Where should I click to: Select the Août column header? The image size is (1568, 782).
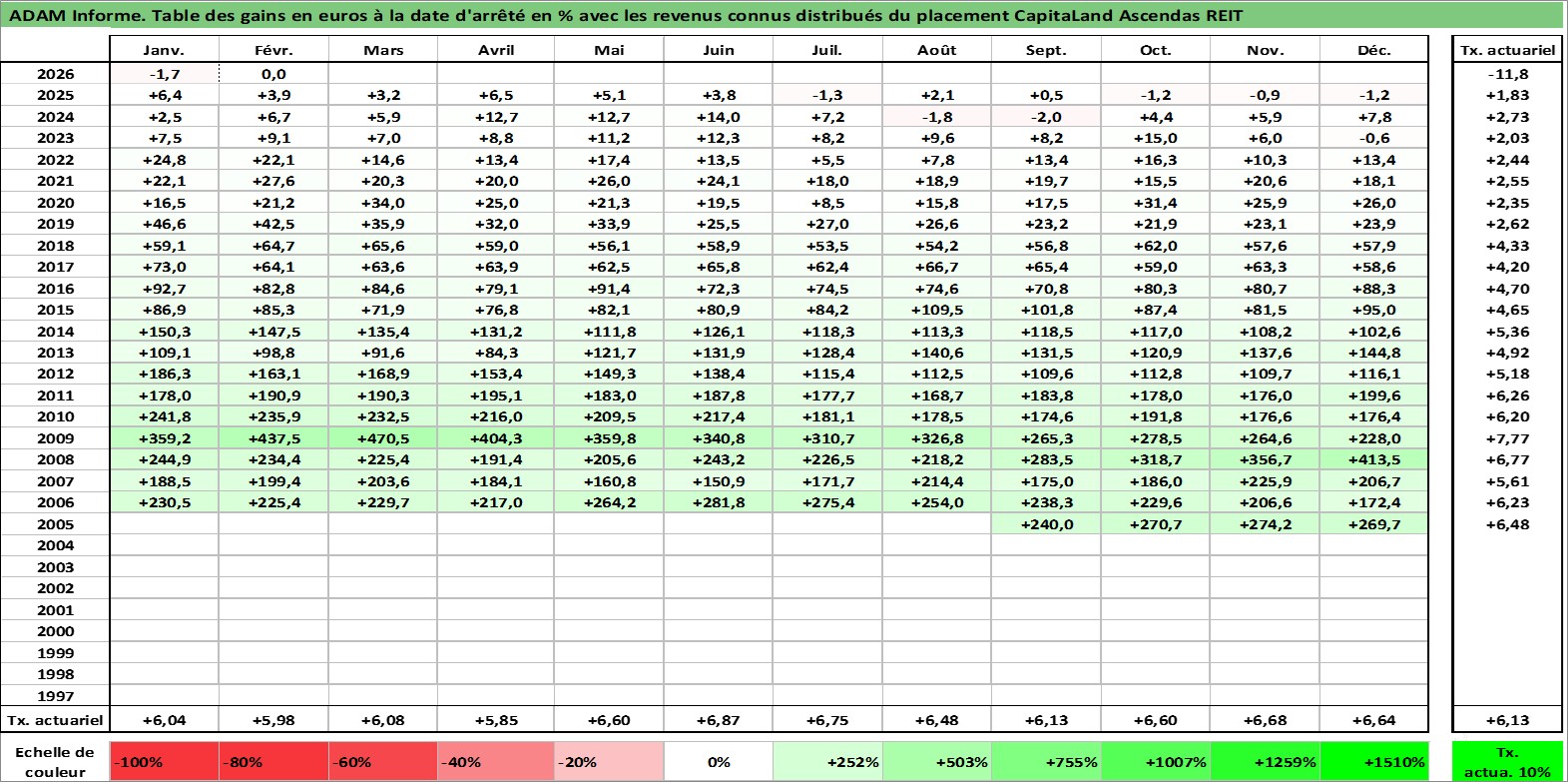(936, 50)
